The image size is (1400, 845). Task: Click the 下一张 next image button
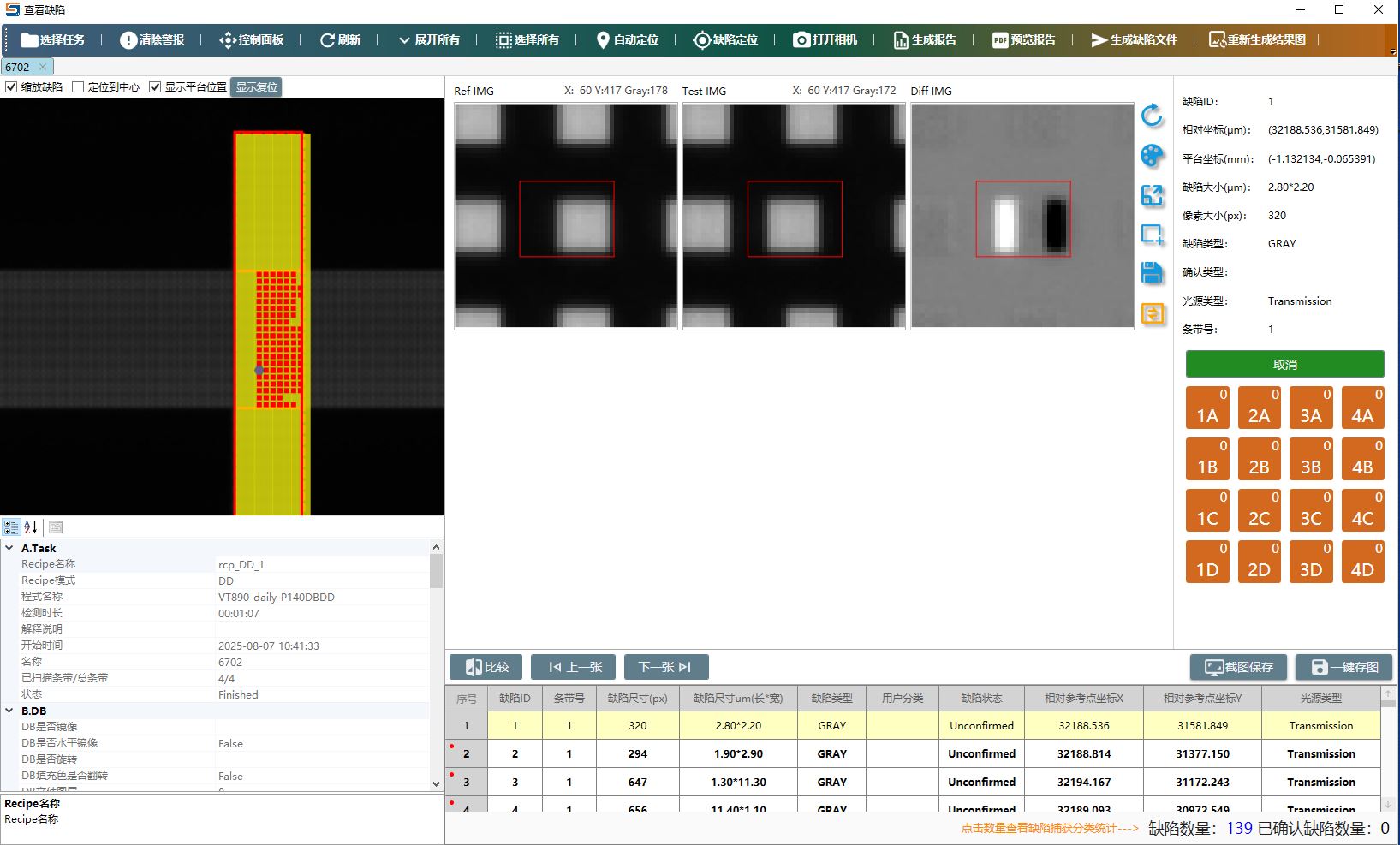pos(665,667)
